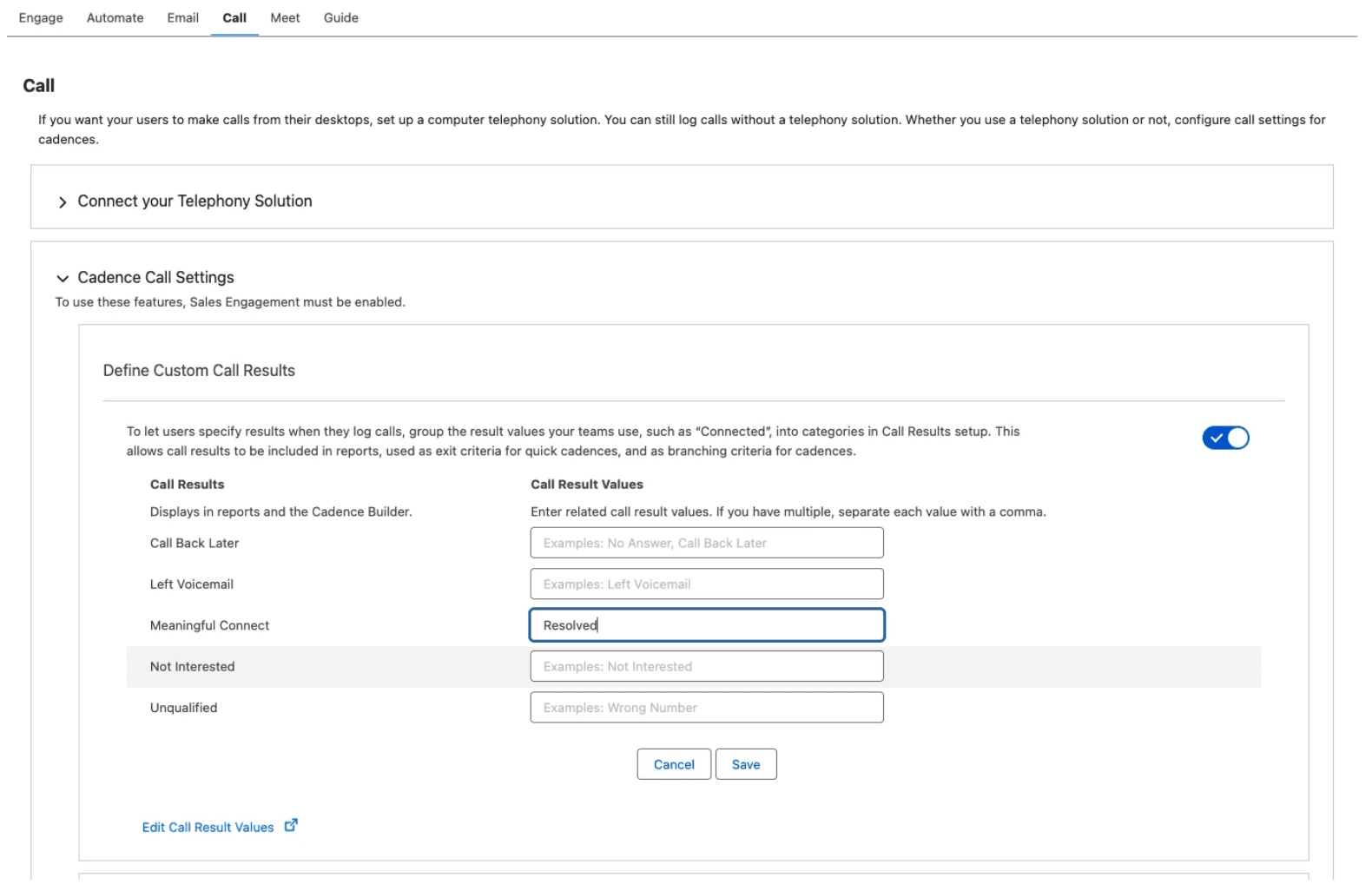
Task: Open the Guide tab
Action: 340,18
